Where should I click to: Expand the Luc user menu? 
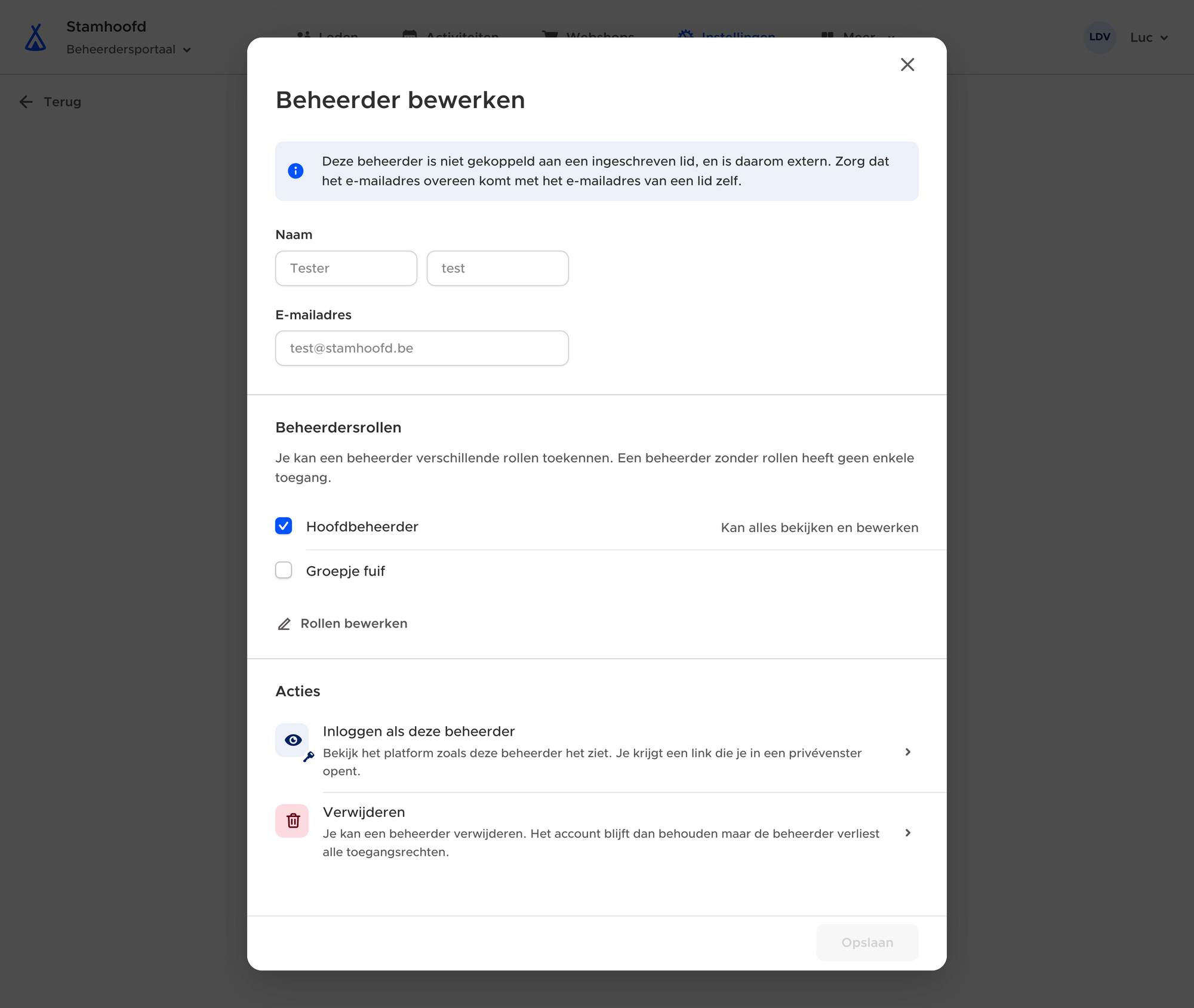[x=1149, y=38]
